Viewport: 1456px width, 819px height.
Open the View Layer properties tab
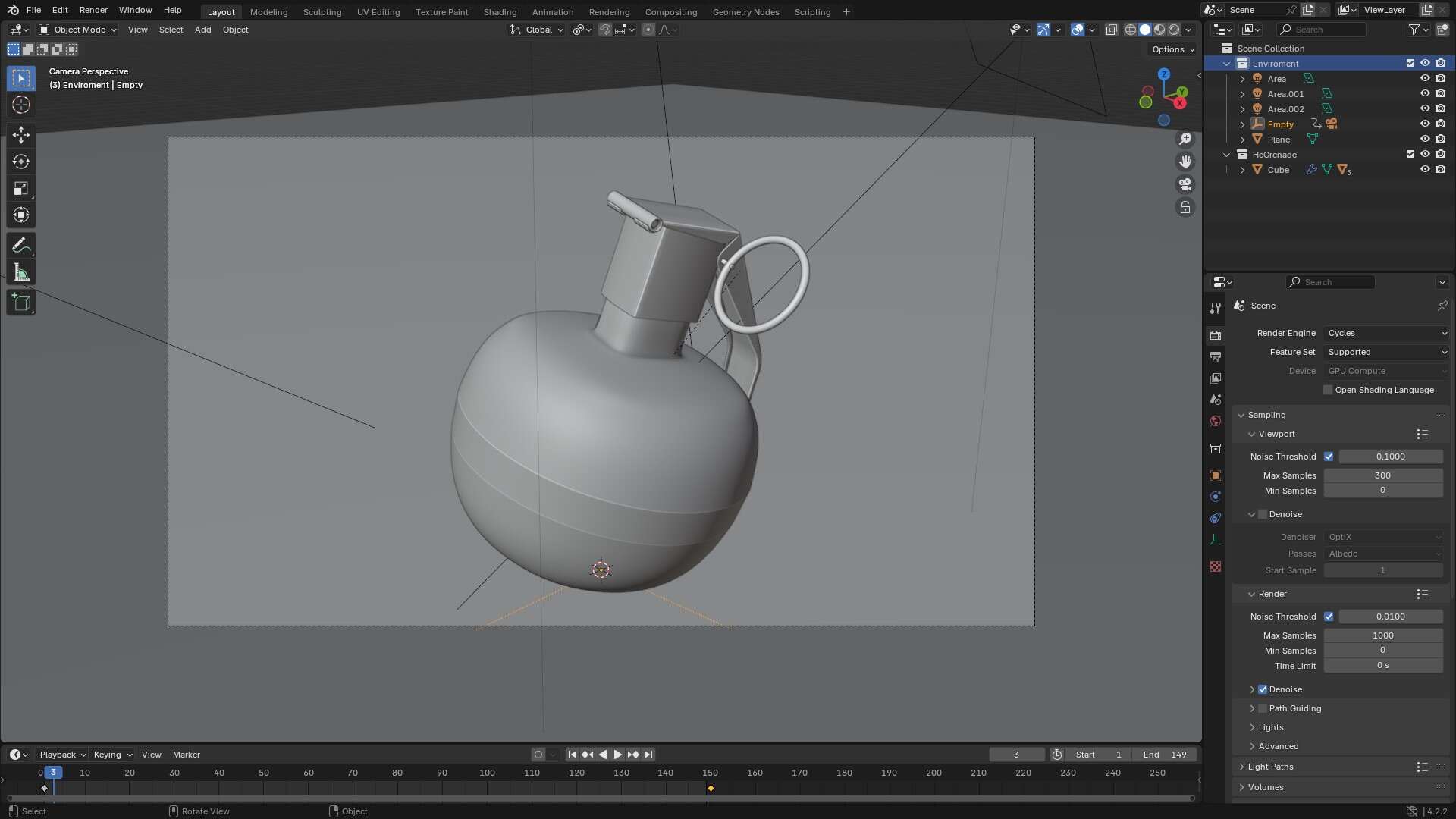tap(1216, 378)
